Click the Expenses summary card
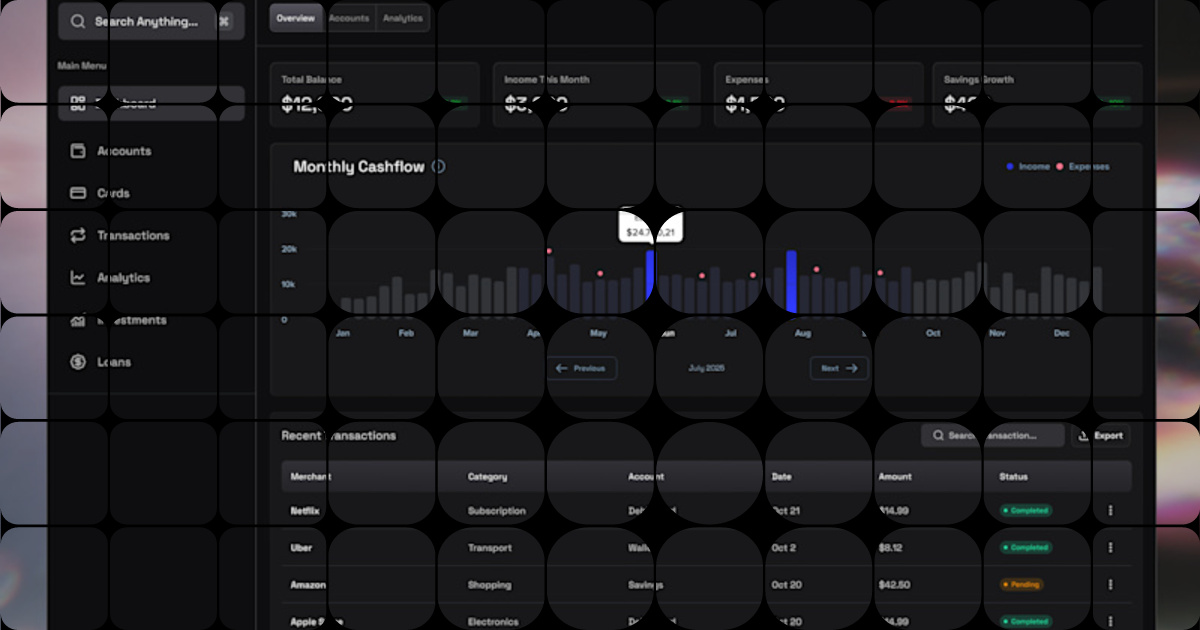The height and width of the screenshot is (630, 1200). 818,94
